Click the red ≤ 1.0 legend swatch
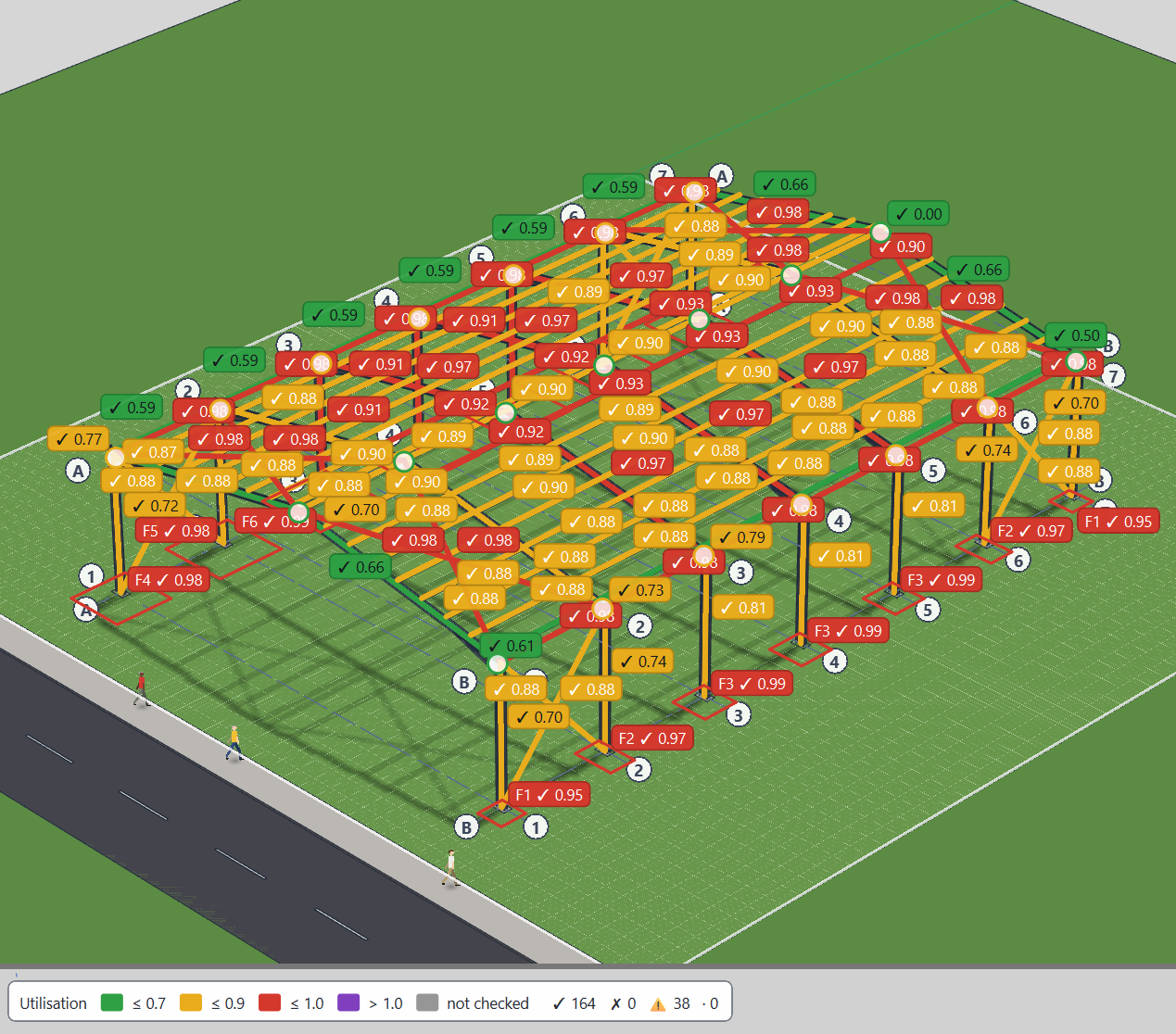The width and height of the screenshot is (1176, 1034). (270, 1002)
